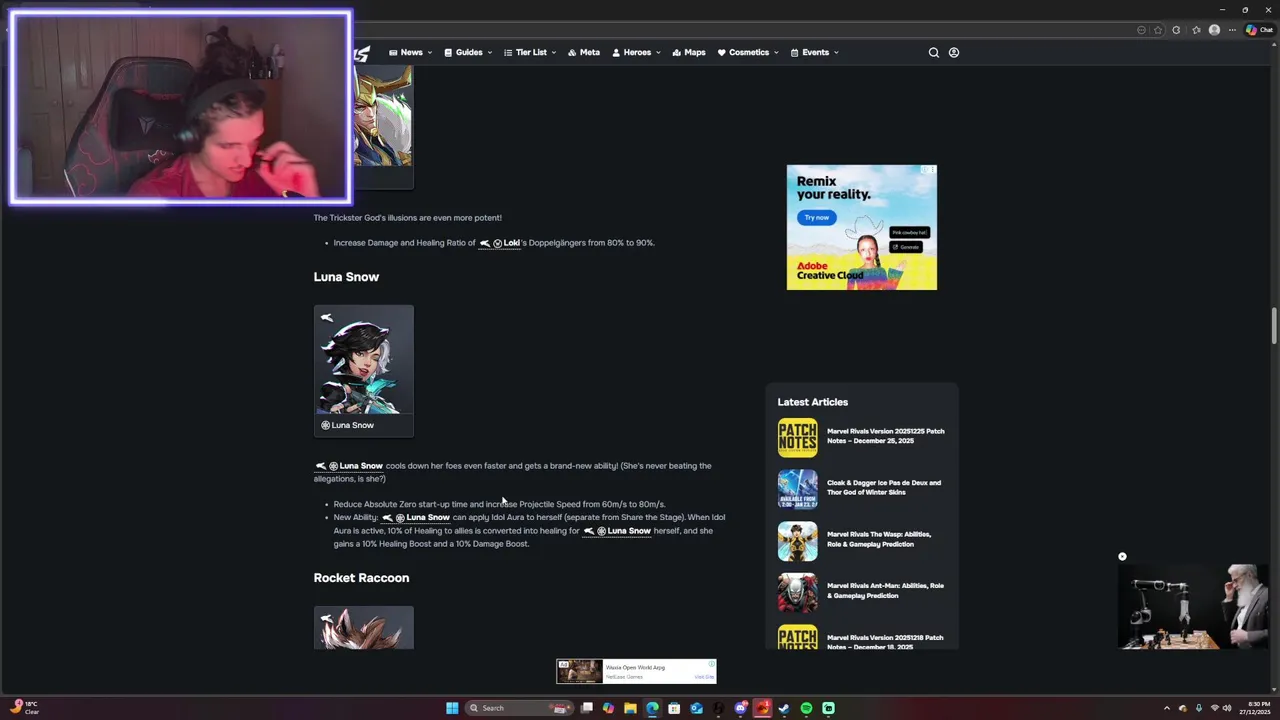Open Cloak & Dagger Ice Pas de Deux article
The width and height of the screenshot is (1280, 720).
click(x=884, y=488)
